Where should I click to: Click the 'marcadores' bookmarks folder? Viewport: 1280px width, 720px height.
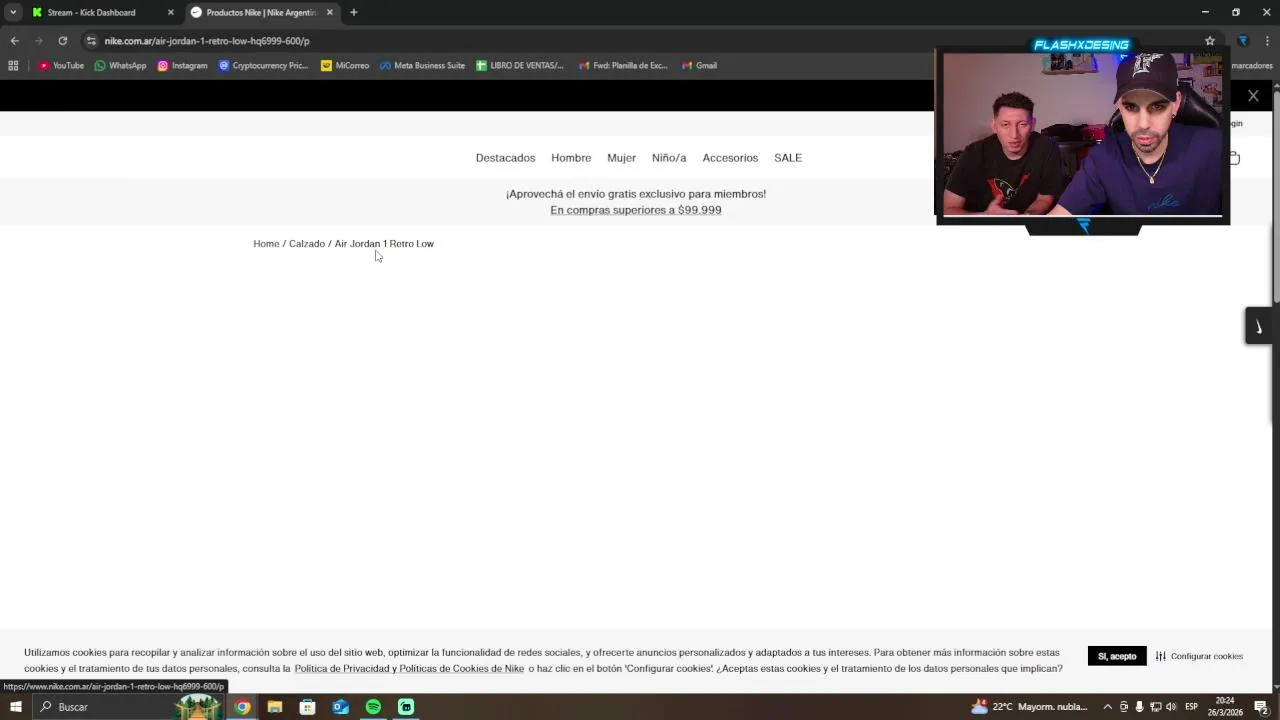[1251, 66]
